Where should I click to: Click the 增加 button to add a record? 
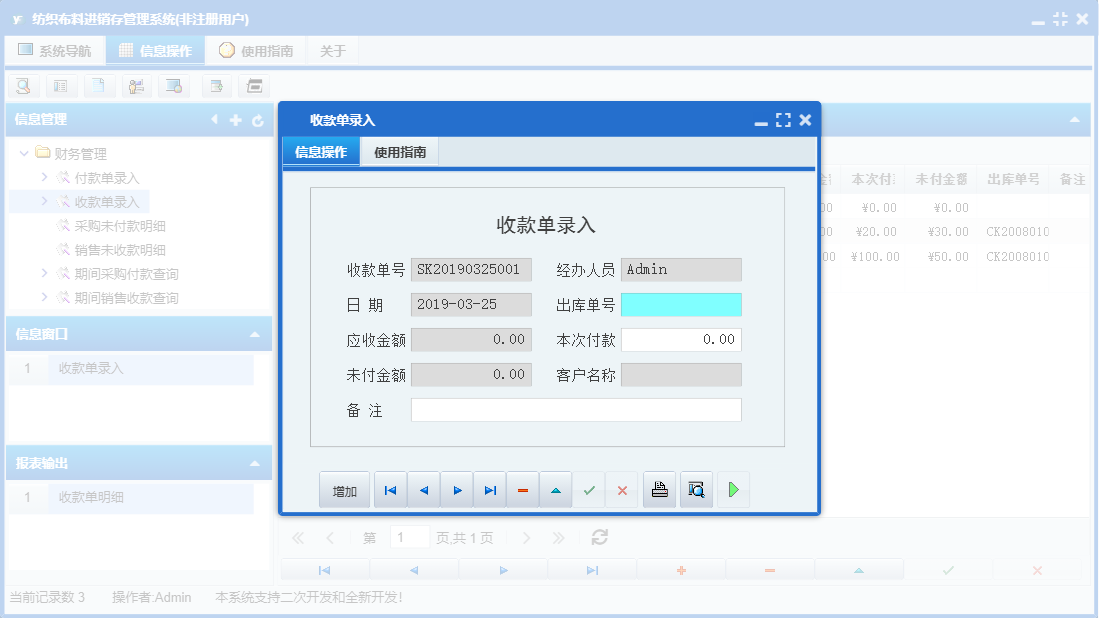pos(344,489)
